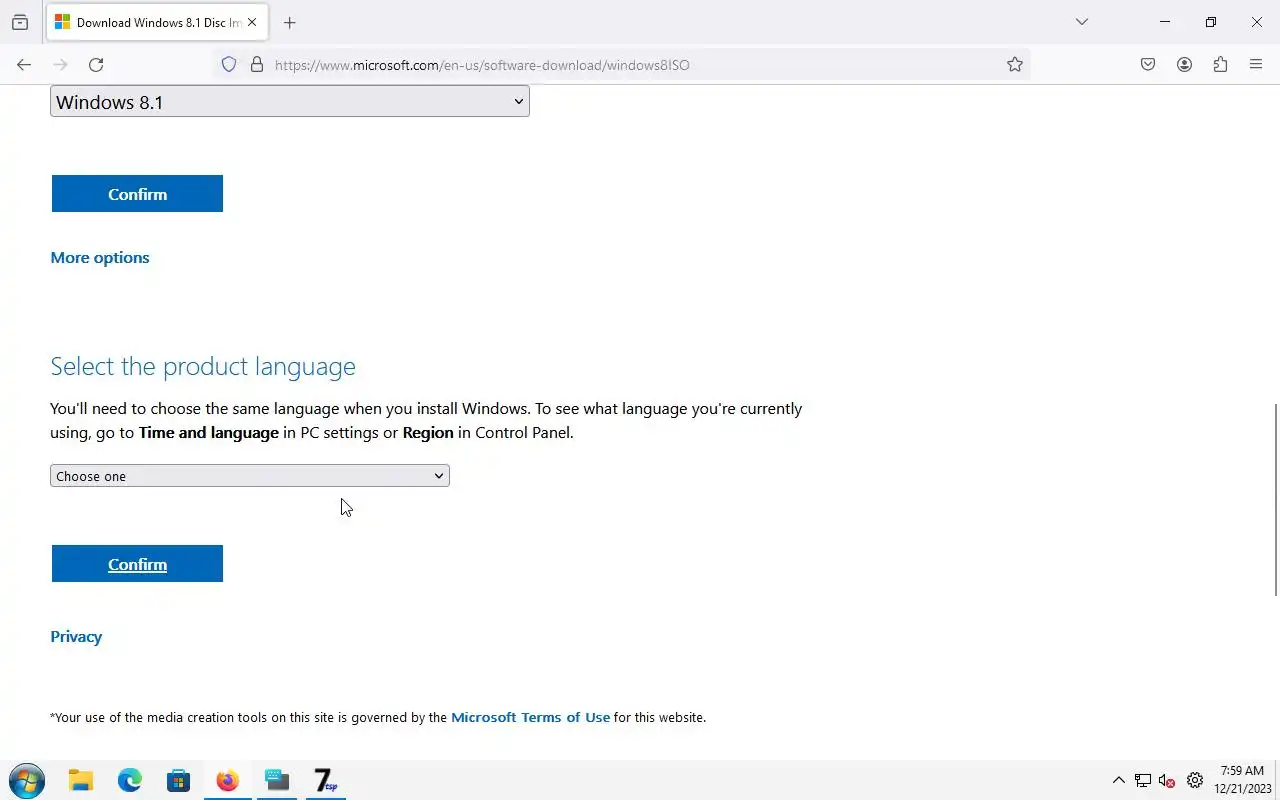Click the 'Select the product language' heading

pos(203,366)
